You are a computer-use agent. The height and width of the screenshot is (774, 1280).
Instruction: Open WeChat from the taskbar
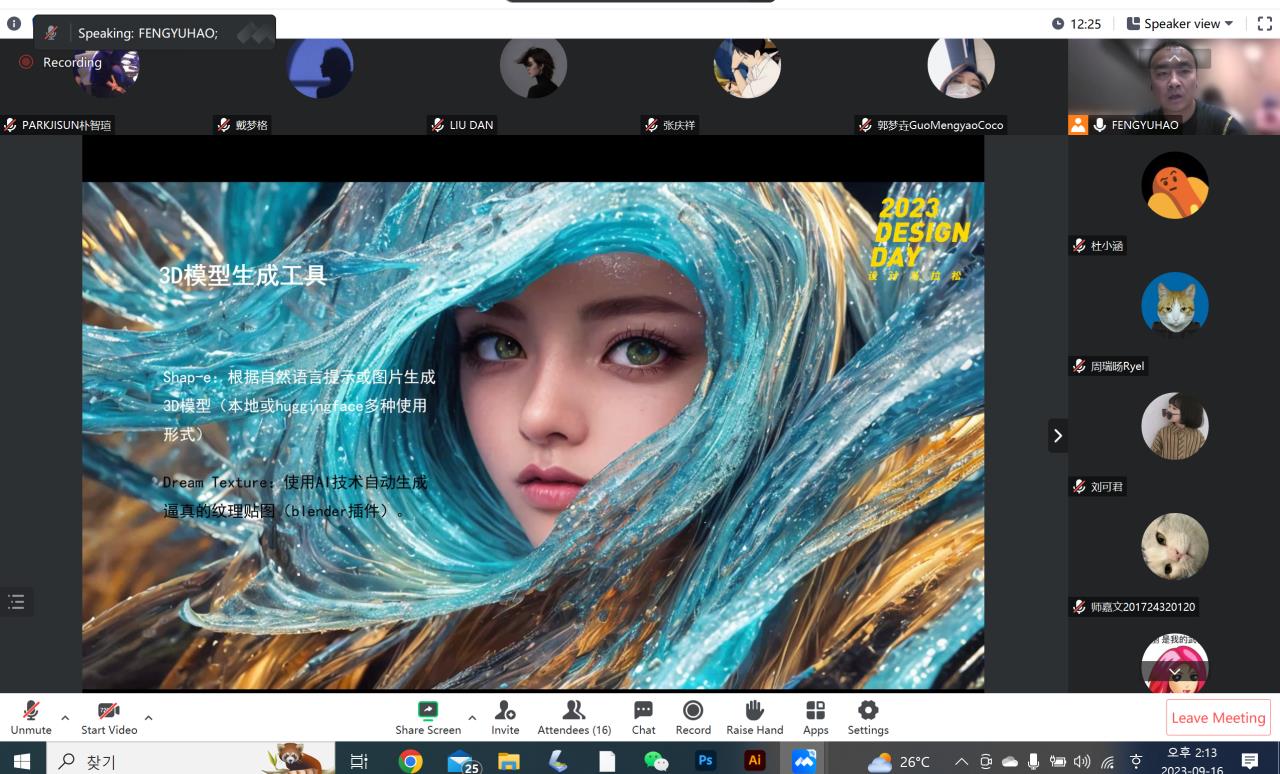point(656,762)
